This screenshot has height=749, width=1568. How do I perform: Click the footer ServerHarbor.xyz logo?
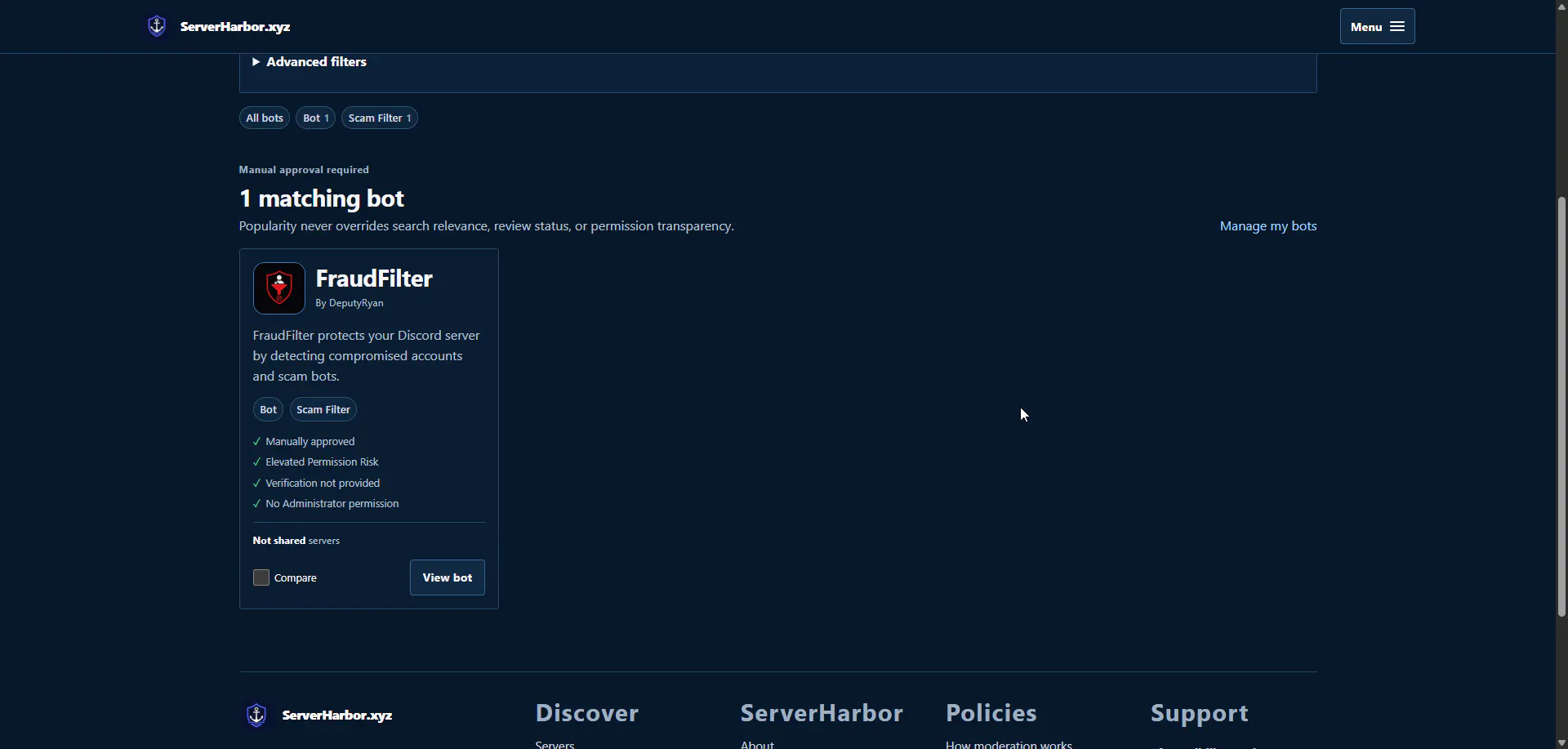coord(319,715)
